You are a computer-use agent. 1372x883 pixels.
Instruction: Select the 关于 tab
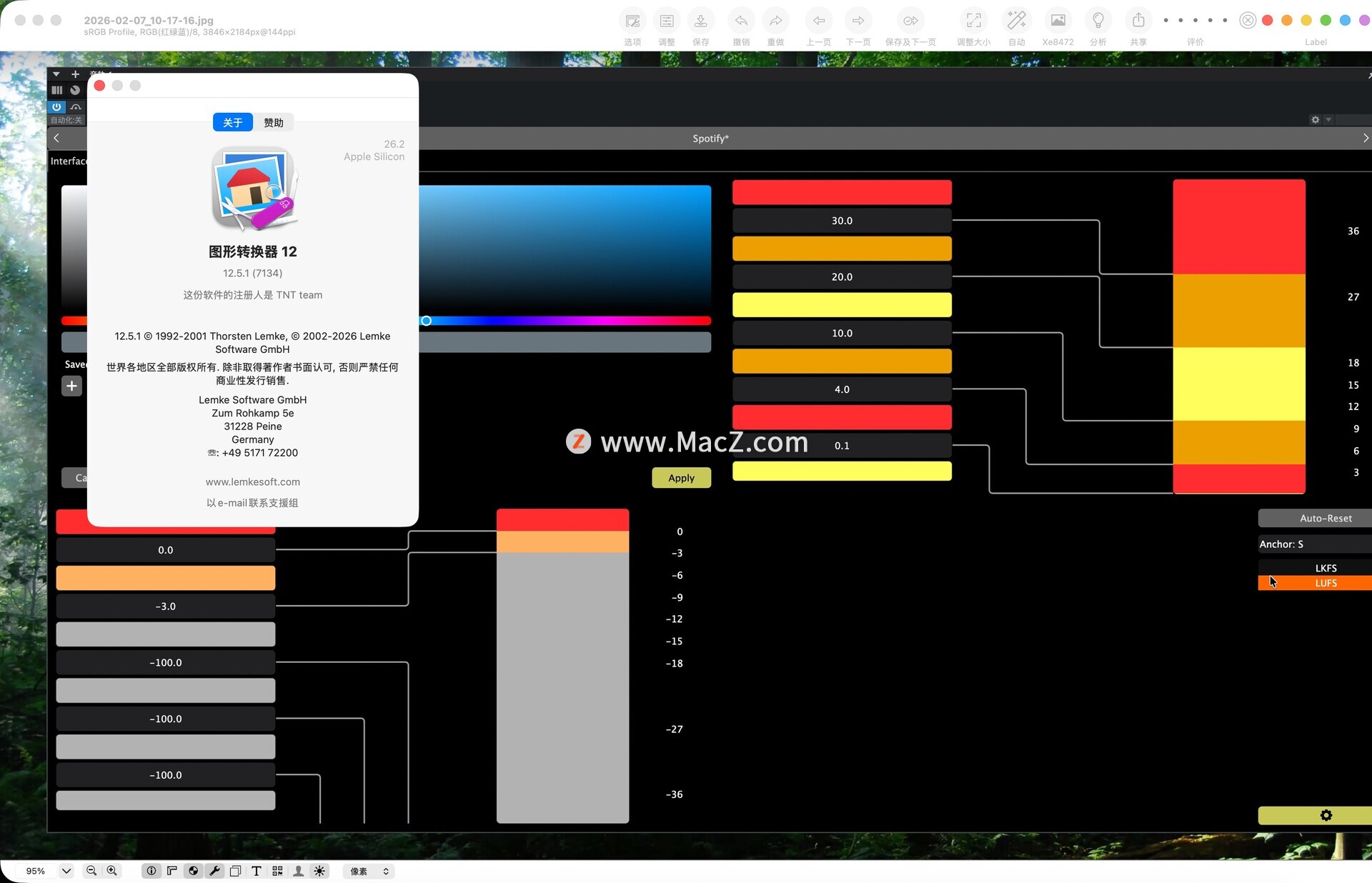[x=233, y=123]
